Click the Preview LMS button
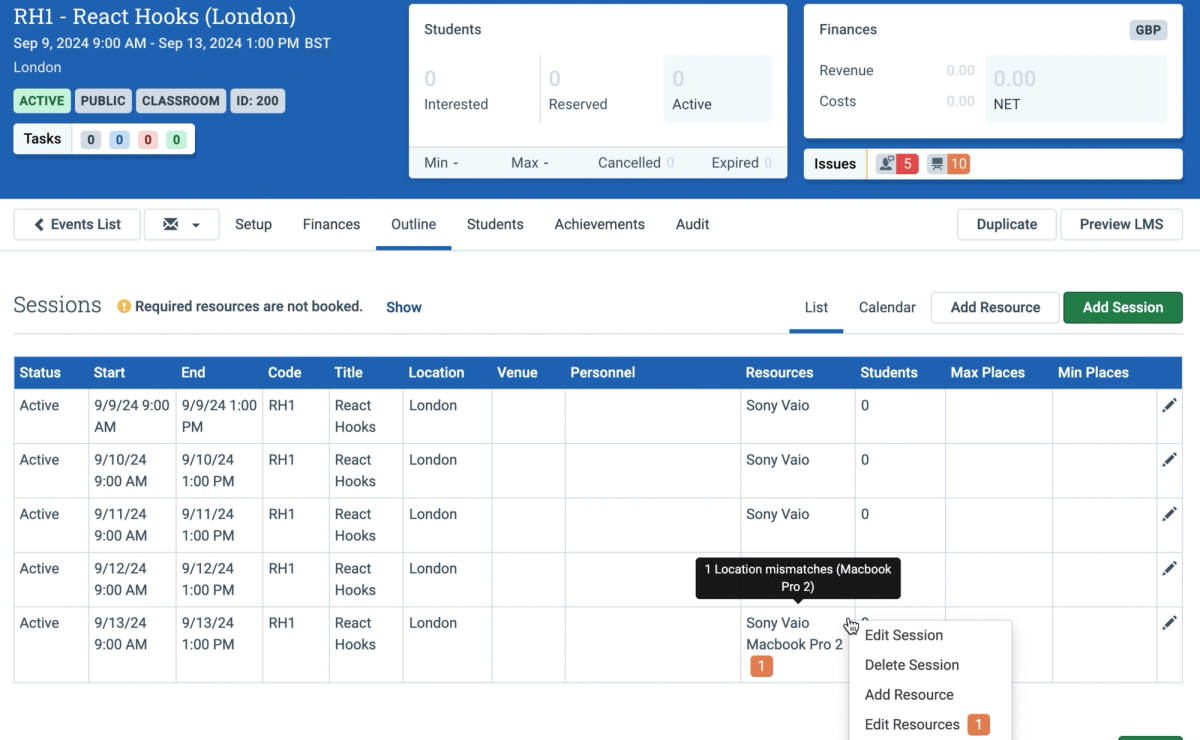 coord(1121,224)
